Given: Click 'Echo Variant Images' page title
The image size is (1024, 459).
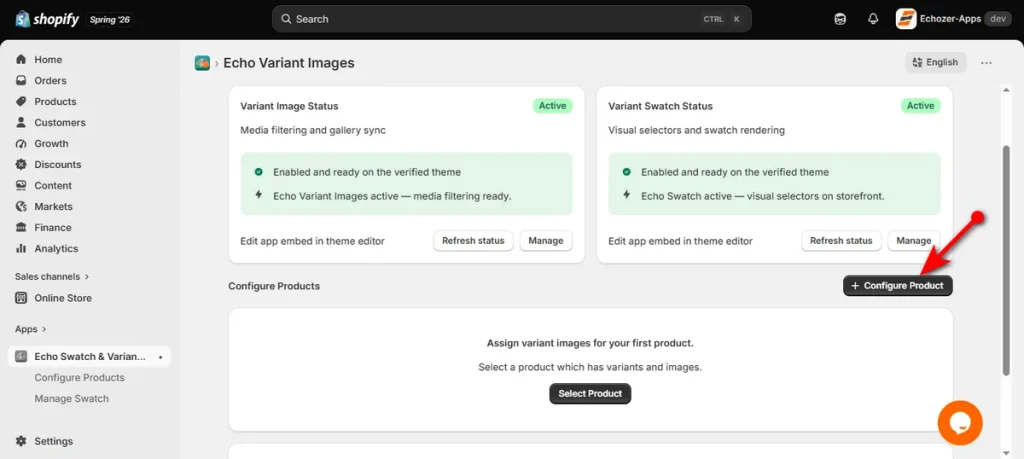Looking at the screenshot, I should [x=289, y=63].
